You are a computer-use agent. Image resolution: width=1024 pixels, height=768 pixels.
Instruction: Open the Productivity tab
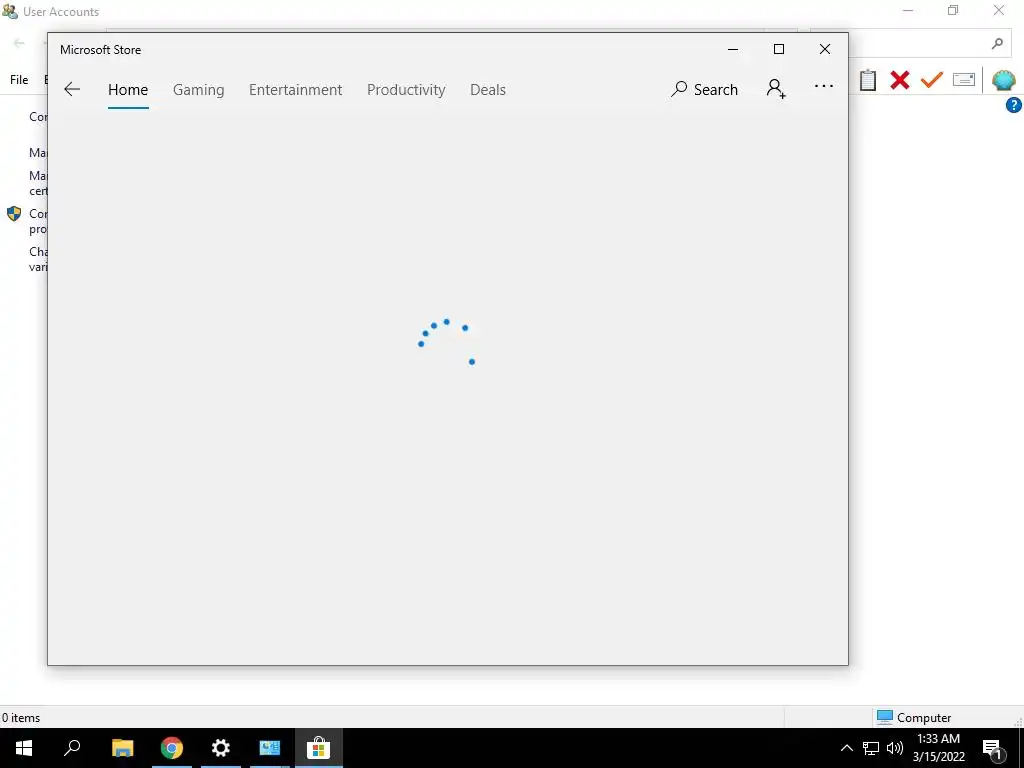[406, 89]
